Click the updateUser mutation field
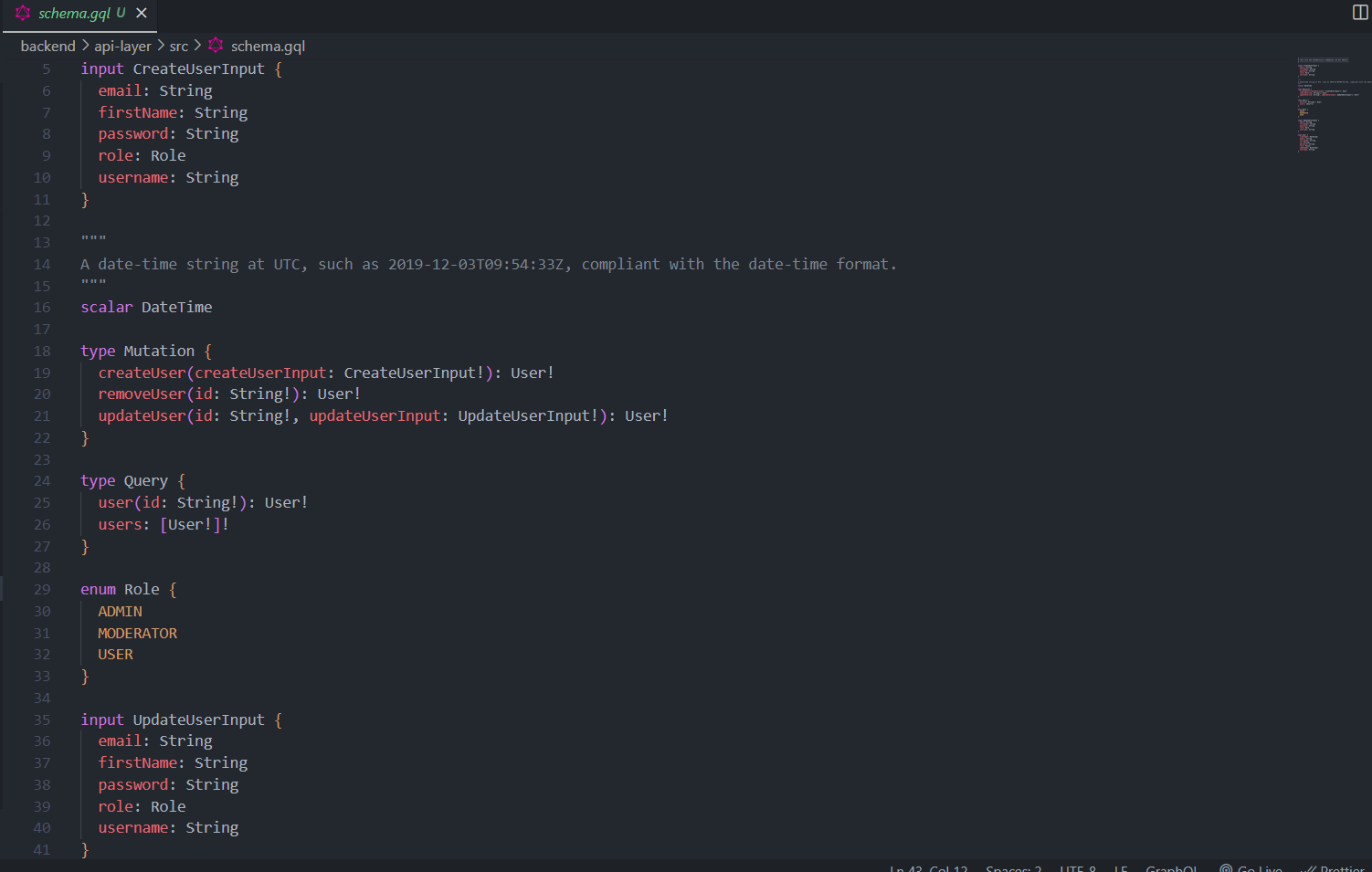Screen dimensions: 1372x872 [x=384, y=415]
